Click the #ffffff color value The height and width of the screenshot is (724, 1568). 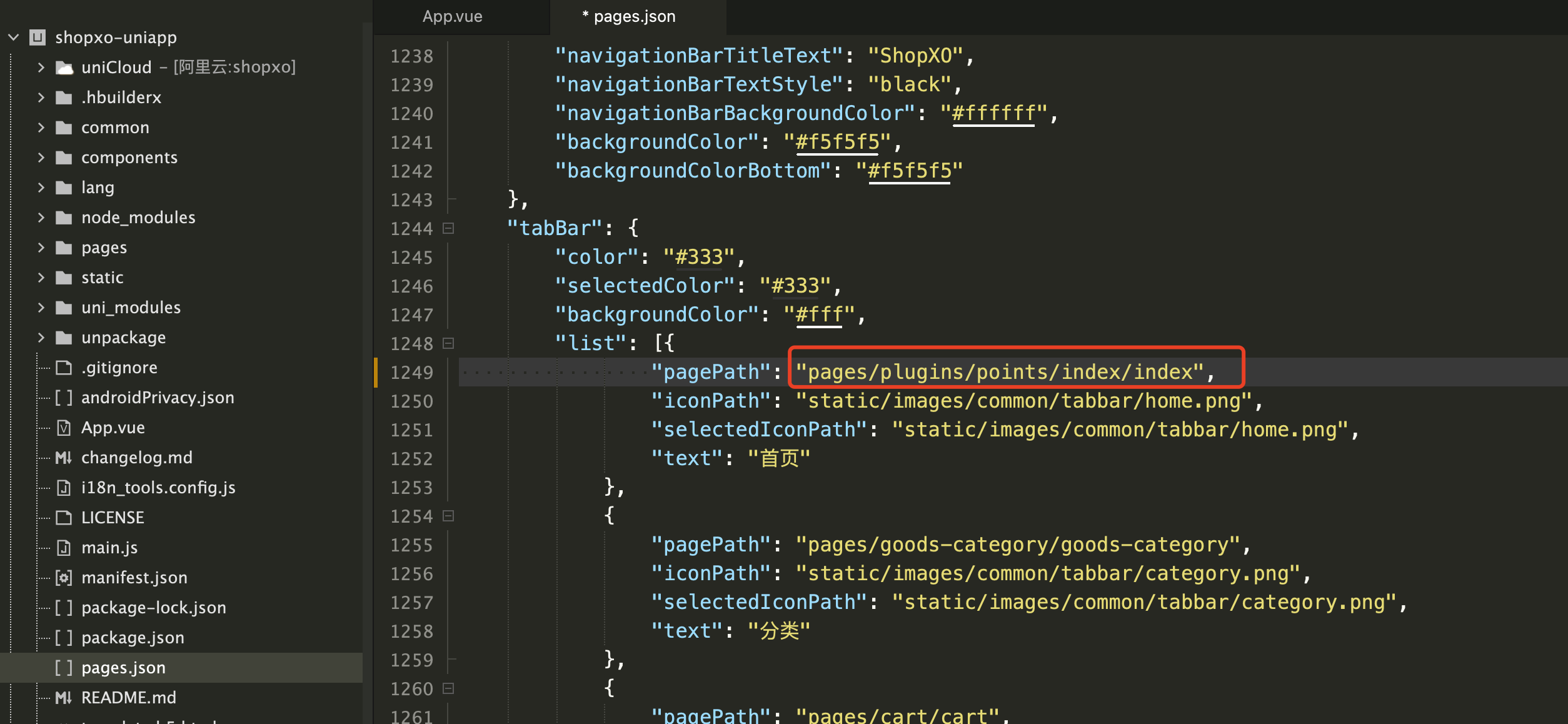point(993,113)
